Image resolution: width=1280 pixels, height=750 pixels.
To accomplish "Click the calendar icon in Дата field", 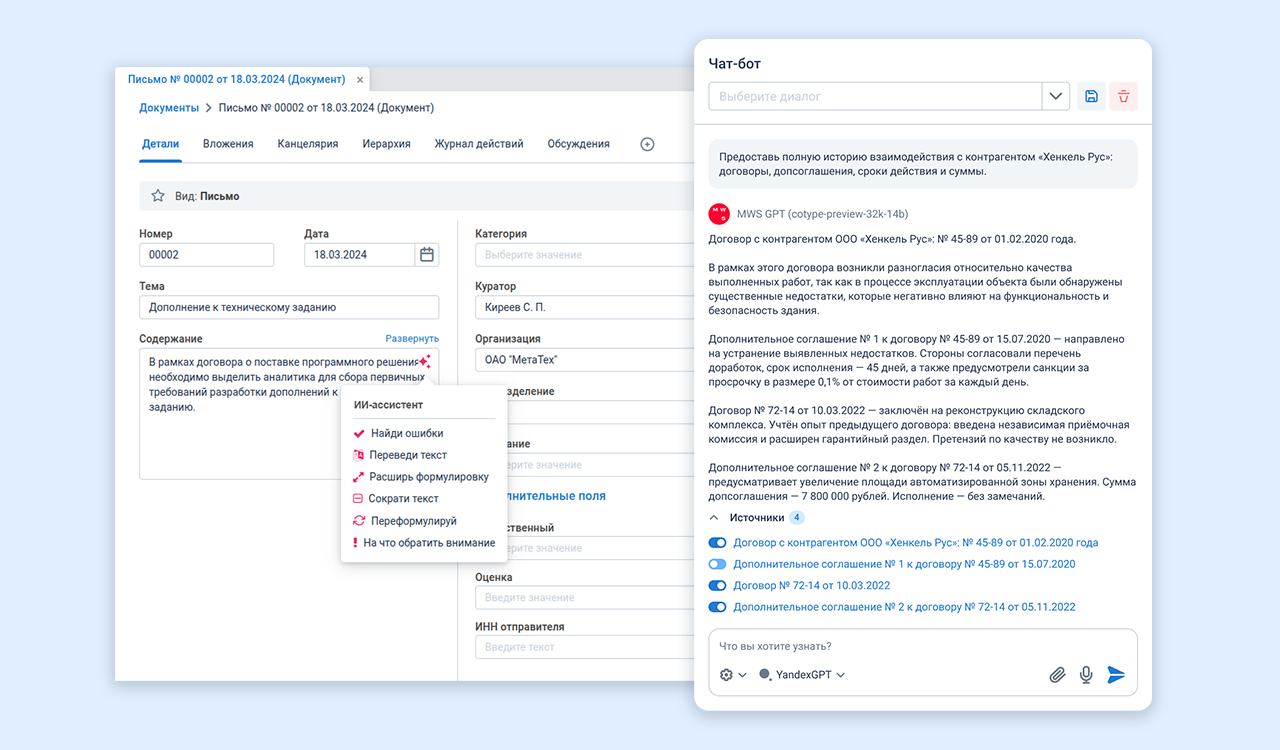I will [427, 255].
